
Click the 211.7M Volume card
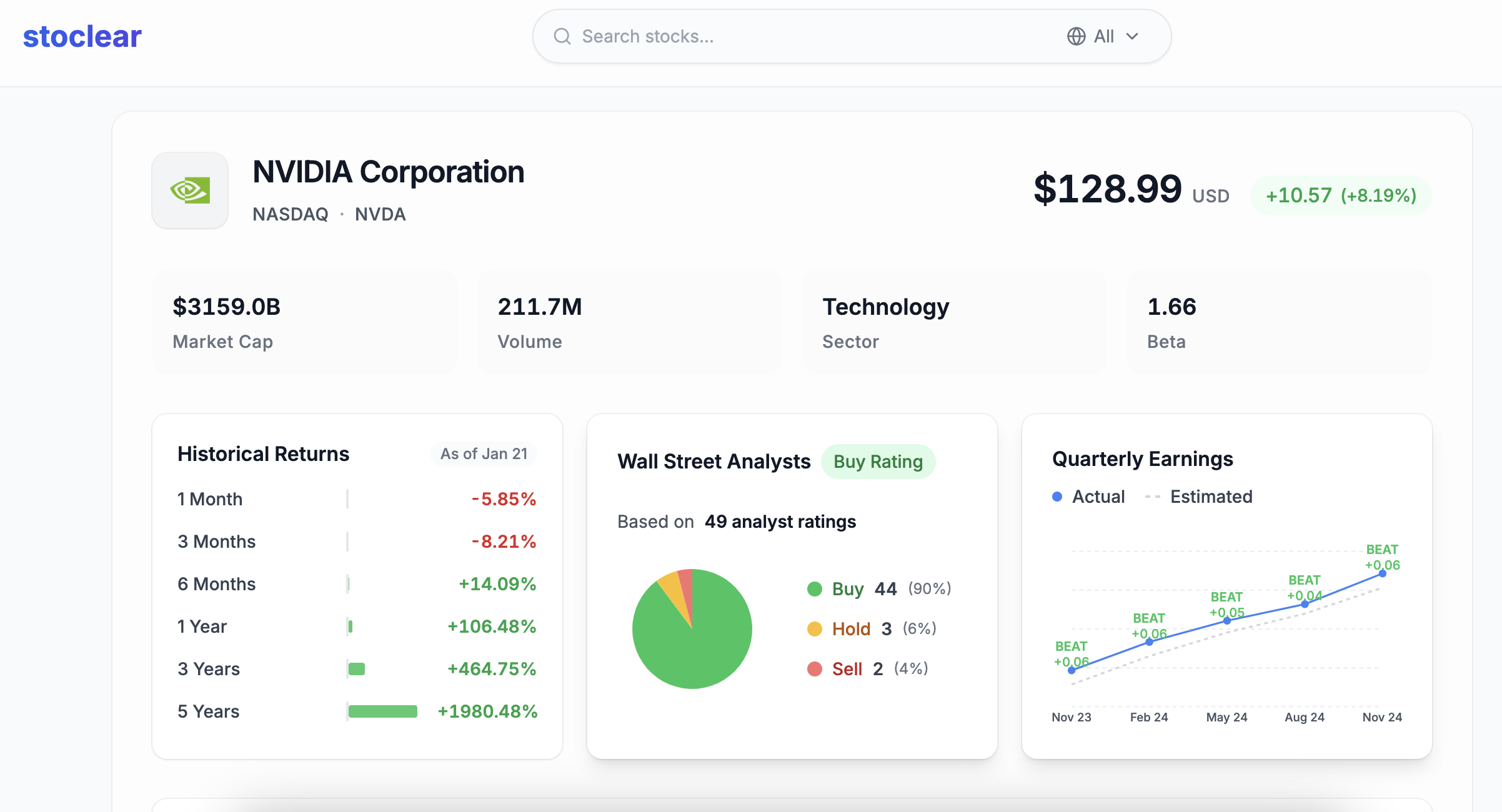[630, 322]
